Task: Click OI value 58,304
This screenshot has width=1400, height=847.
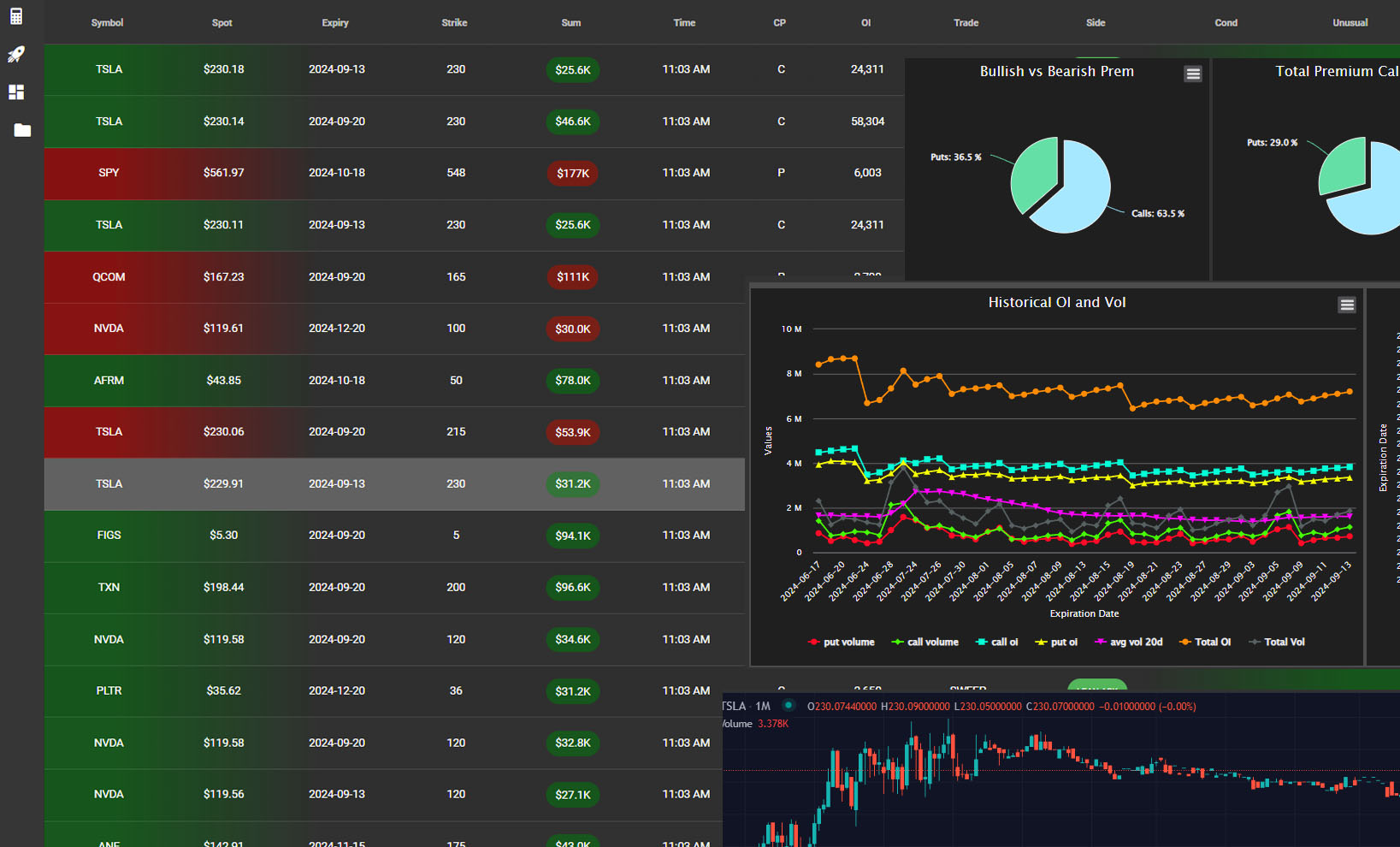Action: (867, 121)
